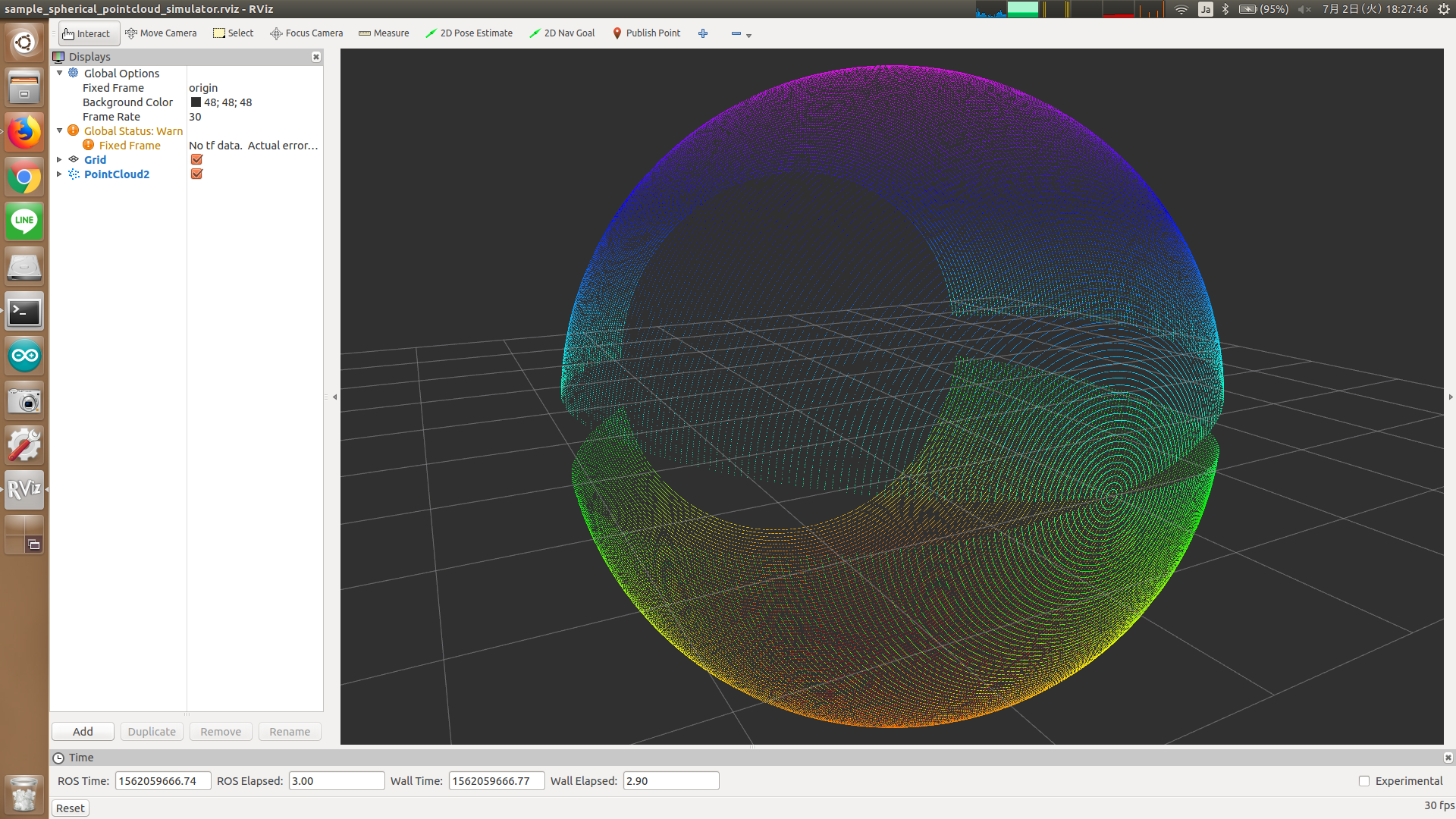This screenshot has width=1456, height=819.
Task: Click the right-side panel expand arrow
Action: pos(1450,397)
